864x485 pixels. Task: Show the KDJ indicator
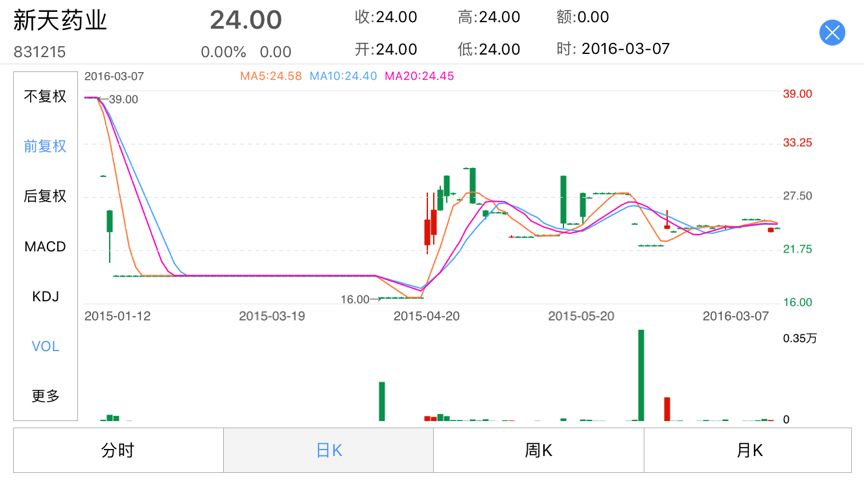[45, 297]
